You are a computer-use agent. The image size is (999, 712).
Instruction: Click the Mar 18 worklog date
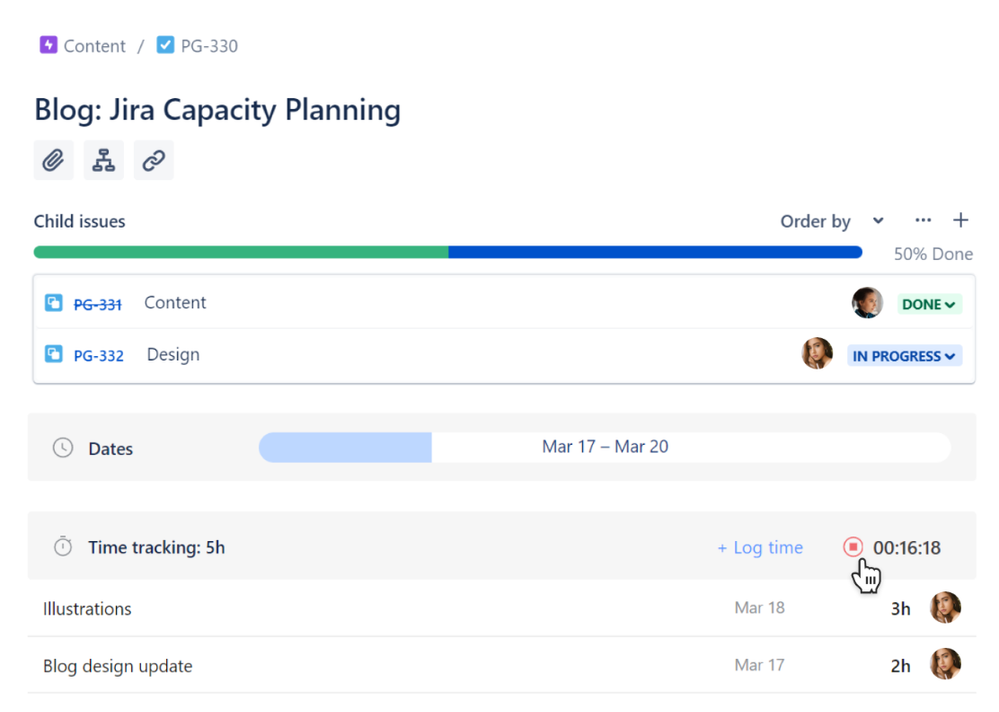pyautogui.click(x=759, y=608)
